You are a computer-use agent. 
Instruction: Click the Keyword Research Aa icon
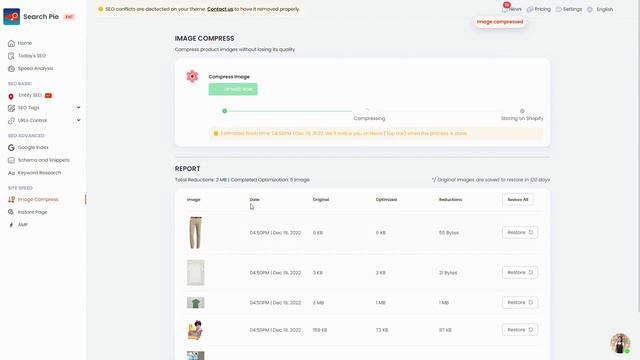click(11, 173)
